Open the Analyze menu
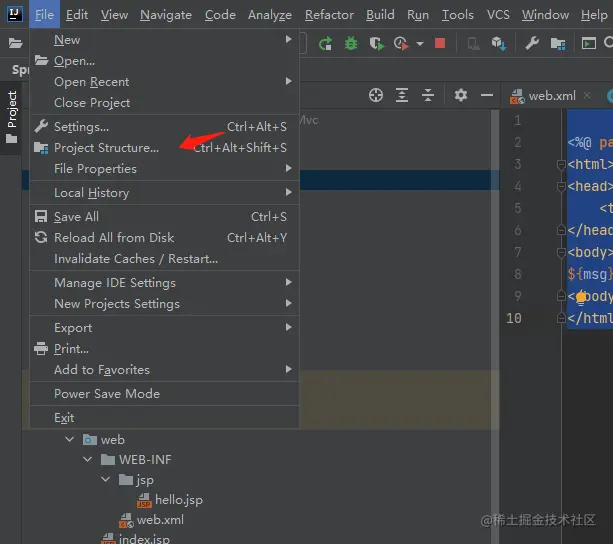The height and width of the screenshot is (544, 613). [x=270, y=15]
